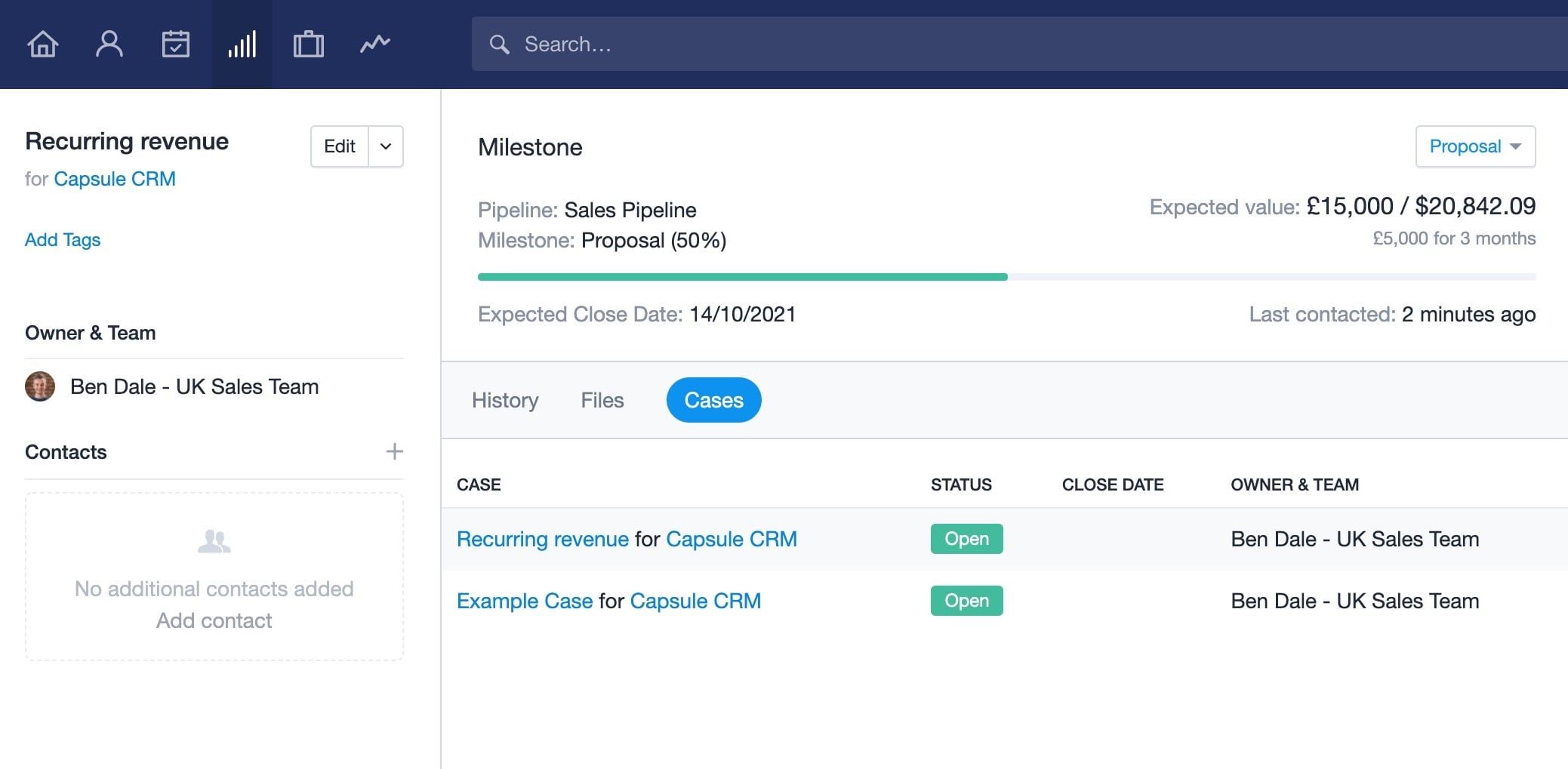Open Capsule CRM link in Recurring revenue row
The height and width of the screenshot is (769, 1568).
(x=732, y=539)
